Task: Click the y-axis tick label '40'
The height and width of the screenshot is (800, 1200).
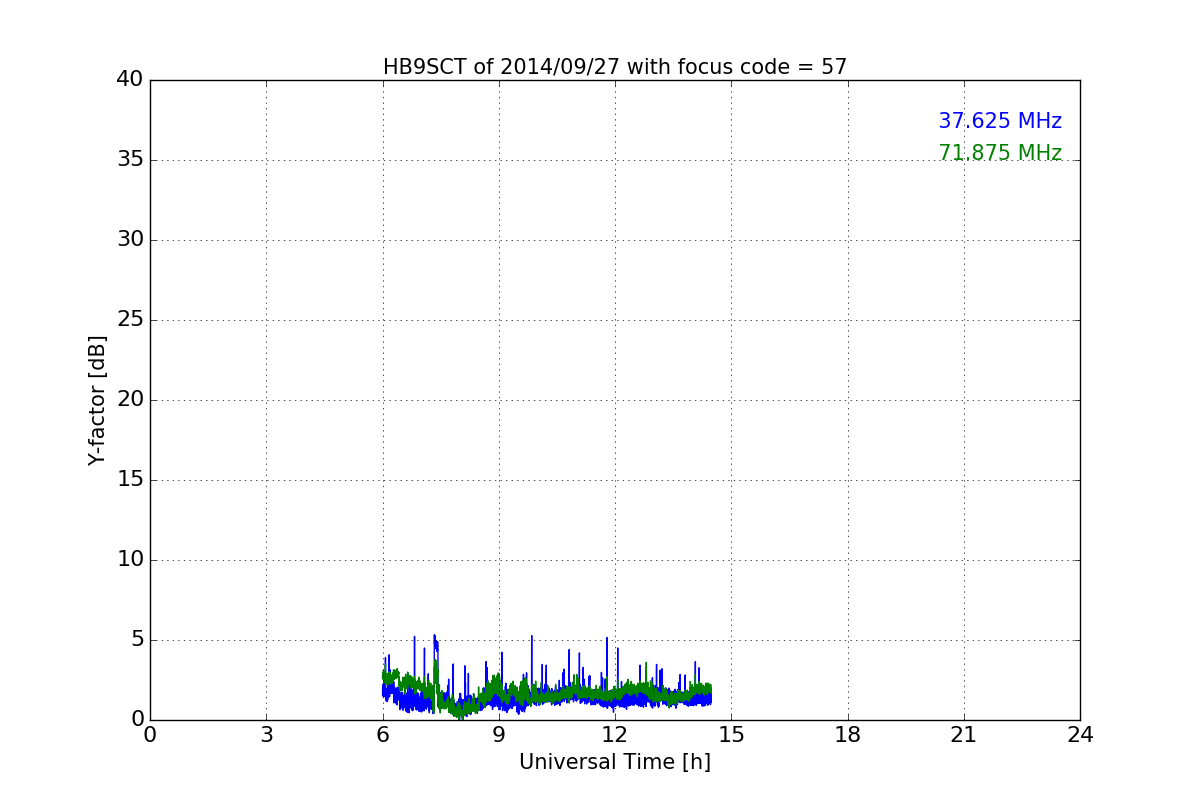Action: pyautogui.click(x=130, y=80)
